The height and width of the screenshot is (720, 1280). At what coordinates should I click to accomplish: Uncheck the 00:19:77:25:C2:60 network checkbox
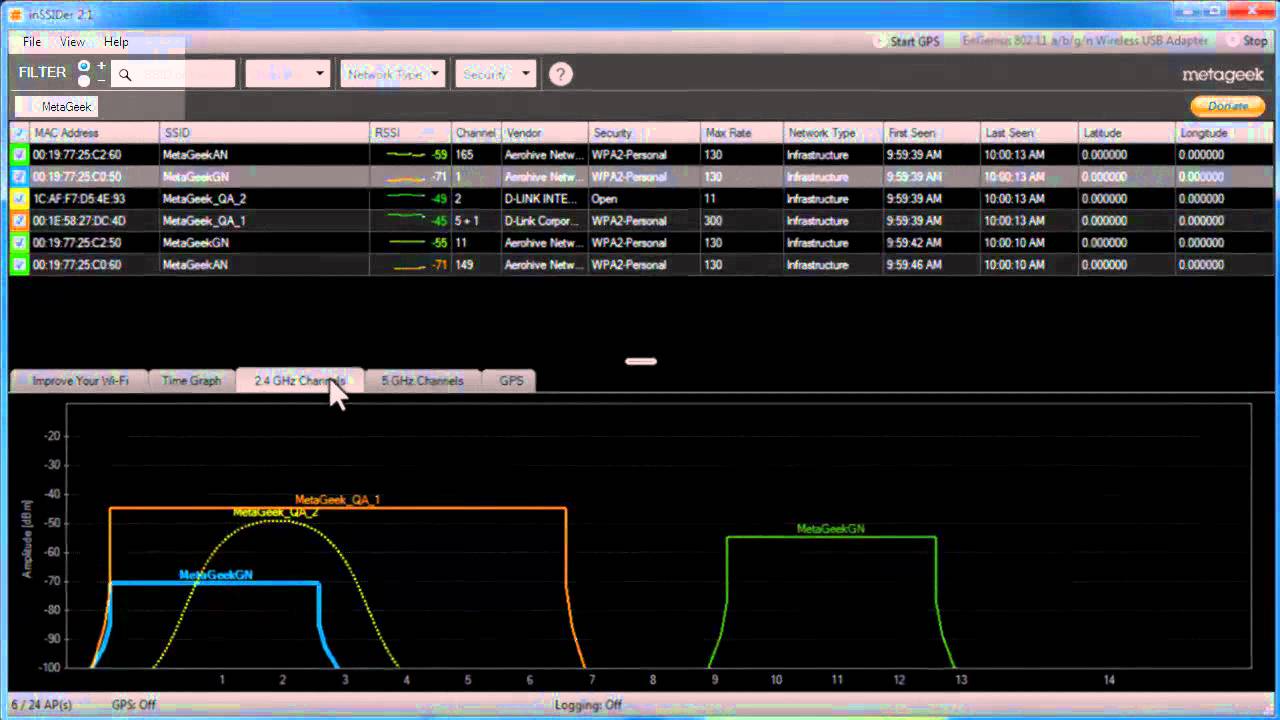coord(19,155)
